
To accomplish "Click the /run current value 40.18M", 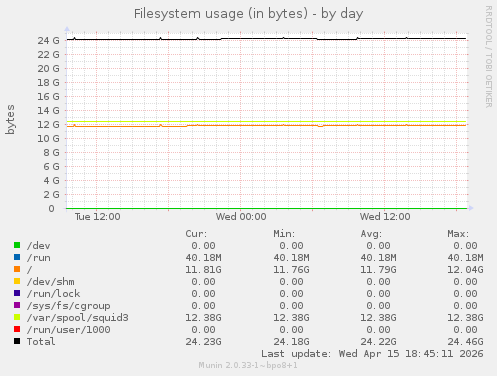I will (203, 258).
